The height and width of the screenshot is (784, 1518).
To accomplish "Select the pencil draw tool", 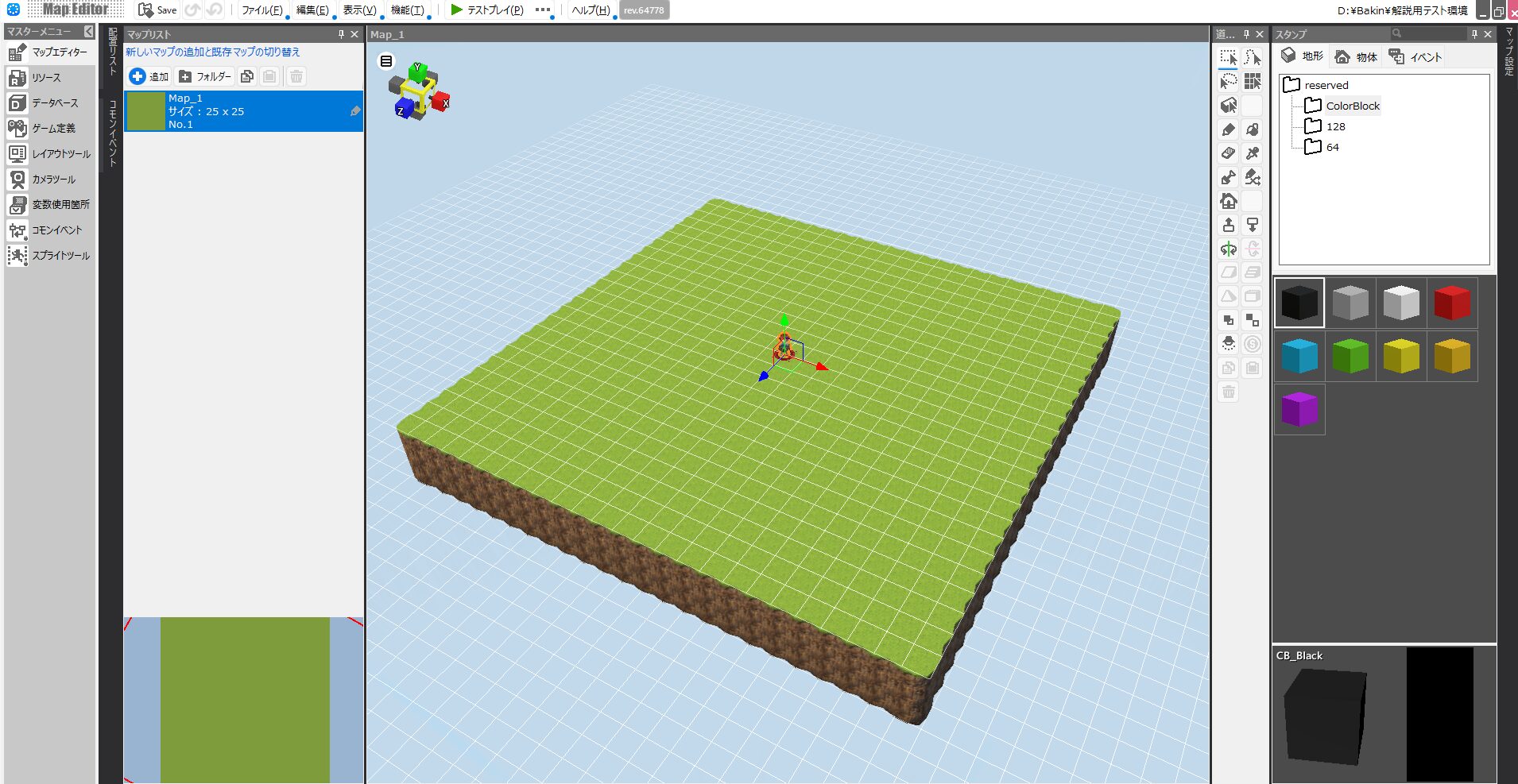I will (1228, 129).
